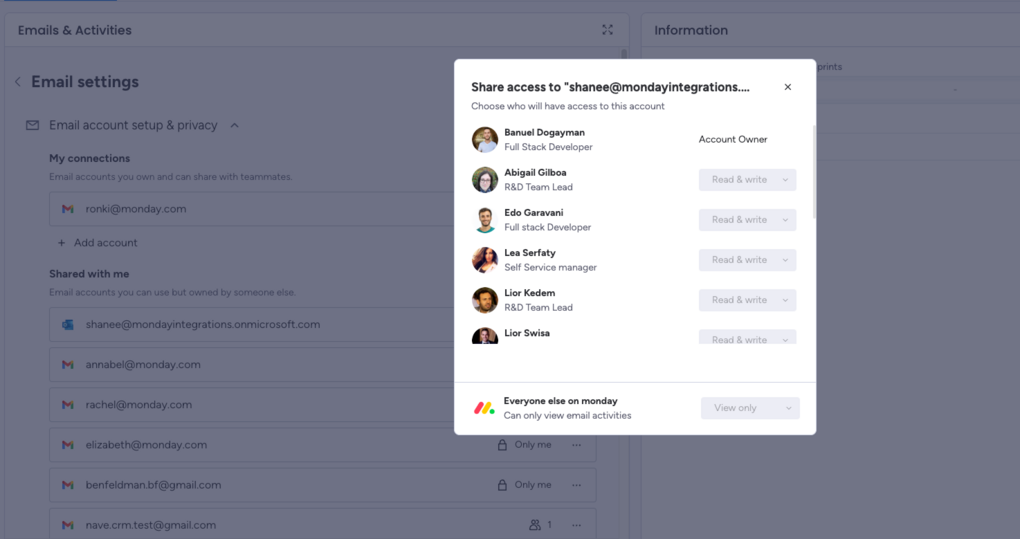This screenshot has width=1020, height=539.
Task: Click the name Lior Kedem
Action: click(530, 293)
